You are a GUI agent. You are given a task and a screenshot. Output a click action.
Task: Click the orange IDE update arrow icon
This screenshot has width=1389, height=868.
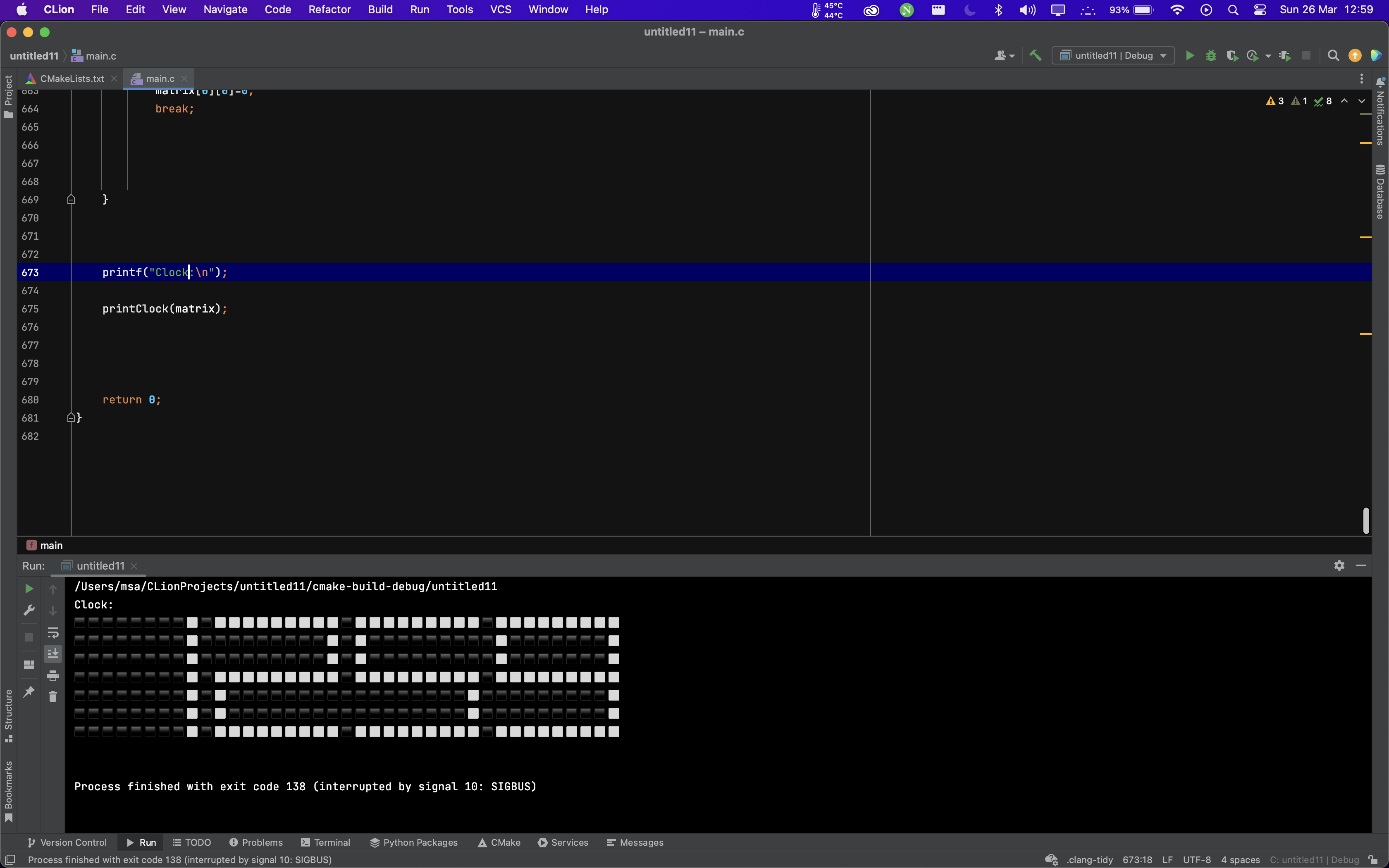[1355, 56]
